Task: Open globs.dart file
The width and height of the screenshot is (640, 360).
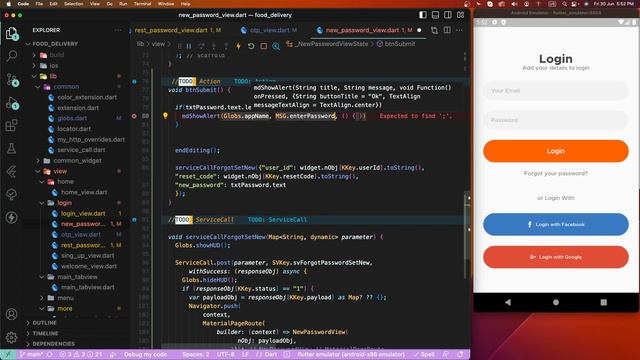Action: [72, 118]
